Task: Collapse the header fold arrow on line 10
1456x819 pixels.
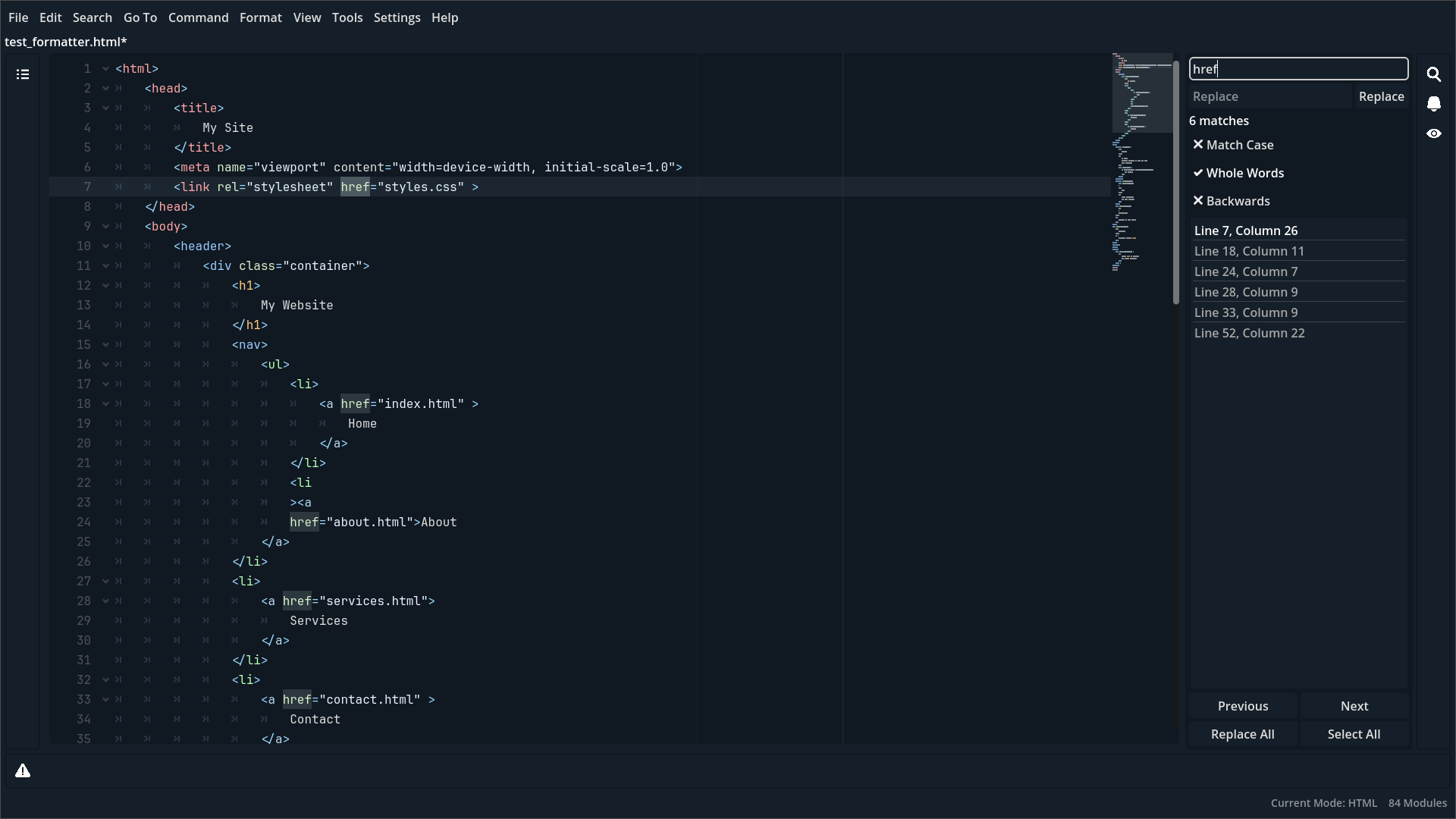Action: coord(105,246)
